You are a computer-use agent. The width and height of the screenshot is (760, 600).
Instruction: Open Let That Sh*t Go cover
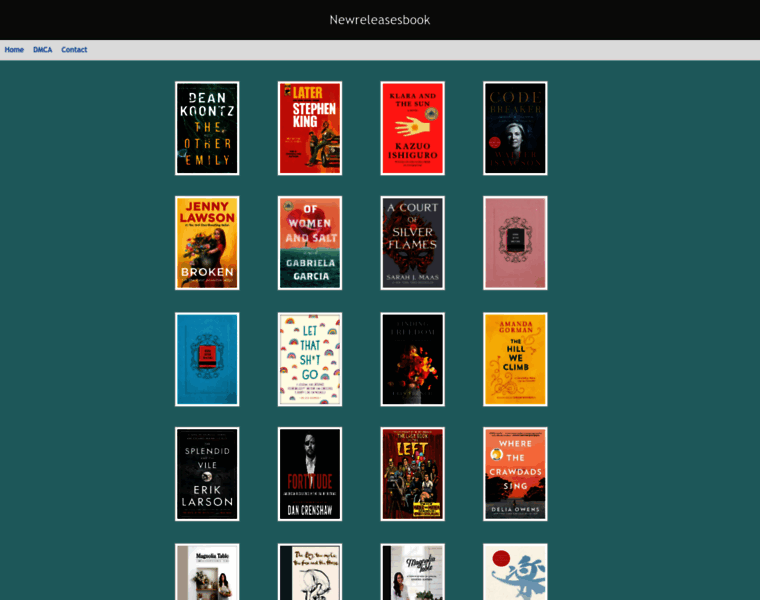point(310,359)
